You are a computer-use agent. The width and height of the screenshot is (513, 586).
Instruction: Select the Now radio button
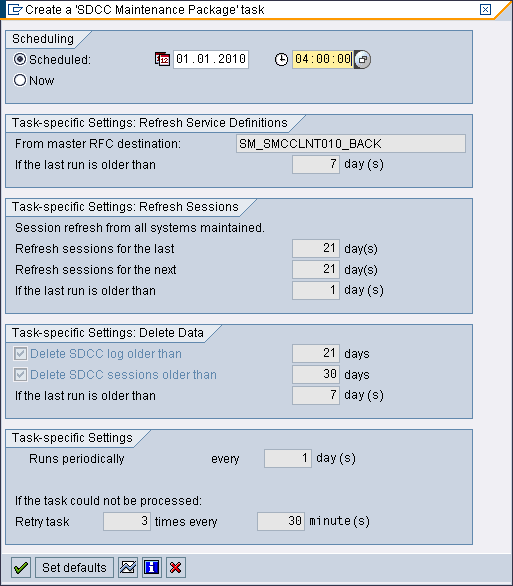pos(20,80)
